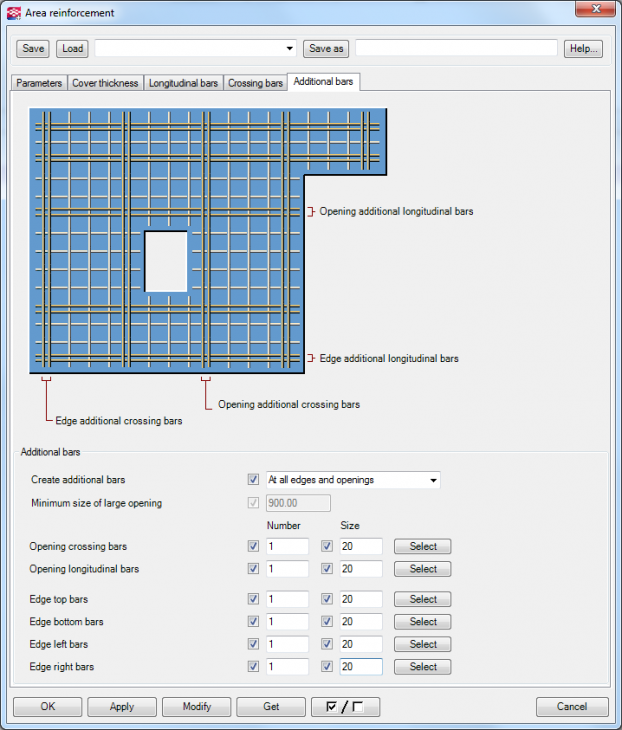Go to the Longitudinal bars tab
Viewport: 622px width, 730px height.
coord(183,83)
